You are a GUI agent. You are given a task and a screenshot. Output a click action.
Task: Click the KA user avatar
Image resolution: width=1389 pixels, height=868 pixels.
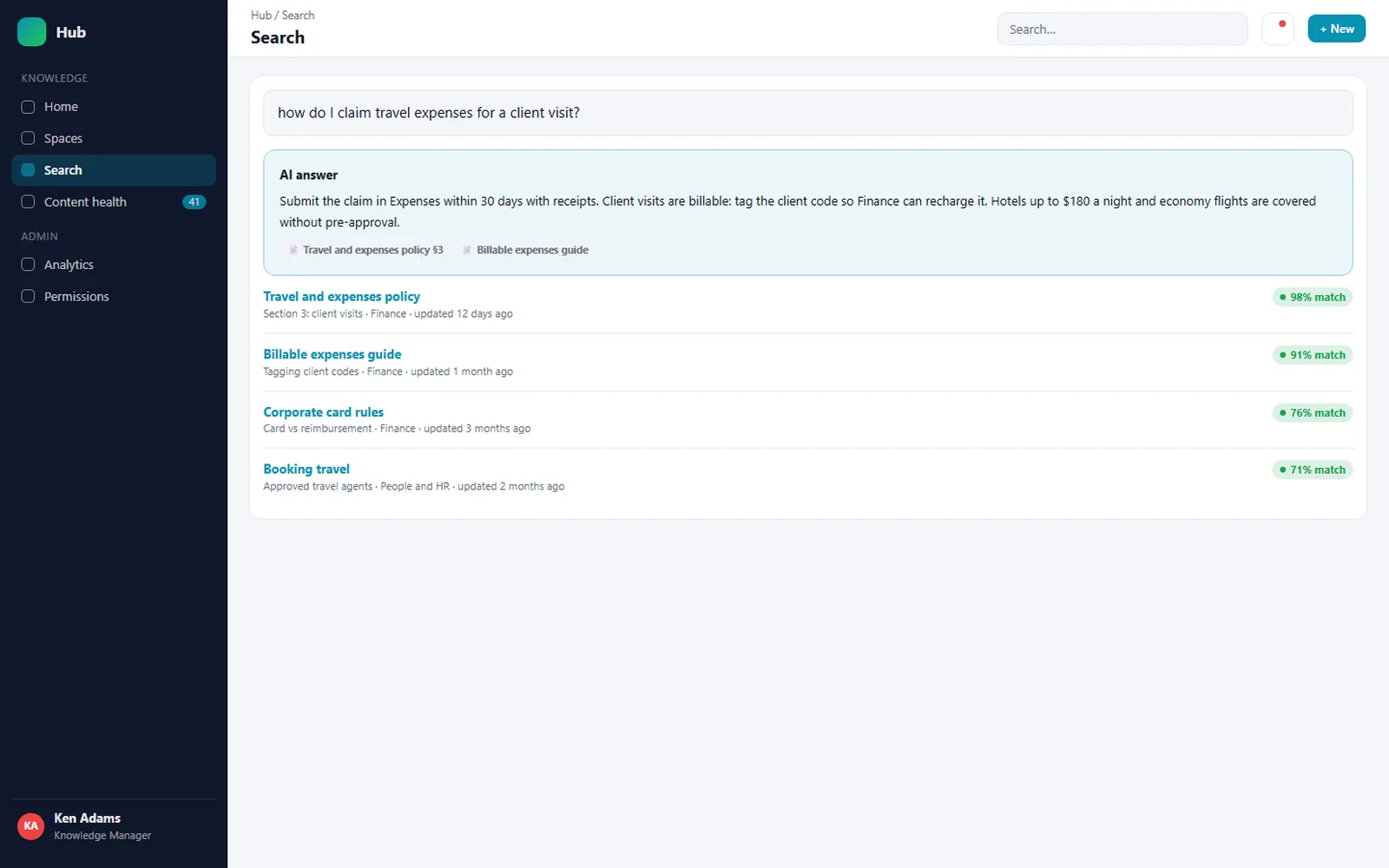click(x=31, y=825)
